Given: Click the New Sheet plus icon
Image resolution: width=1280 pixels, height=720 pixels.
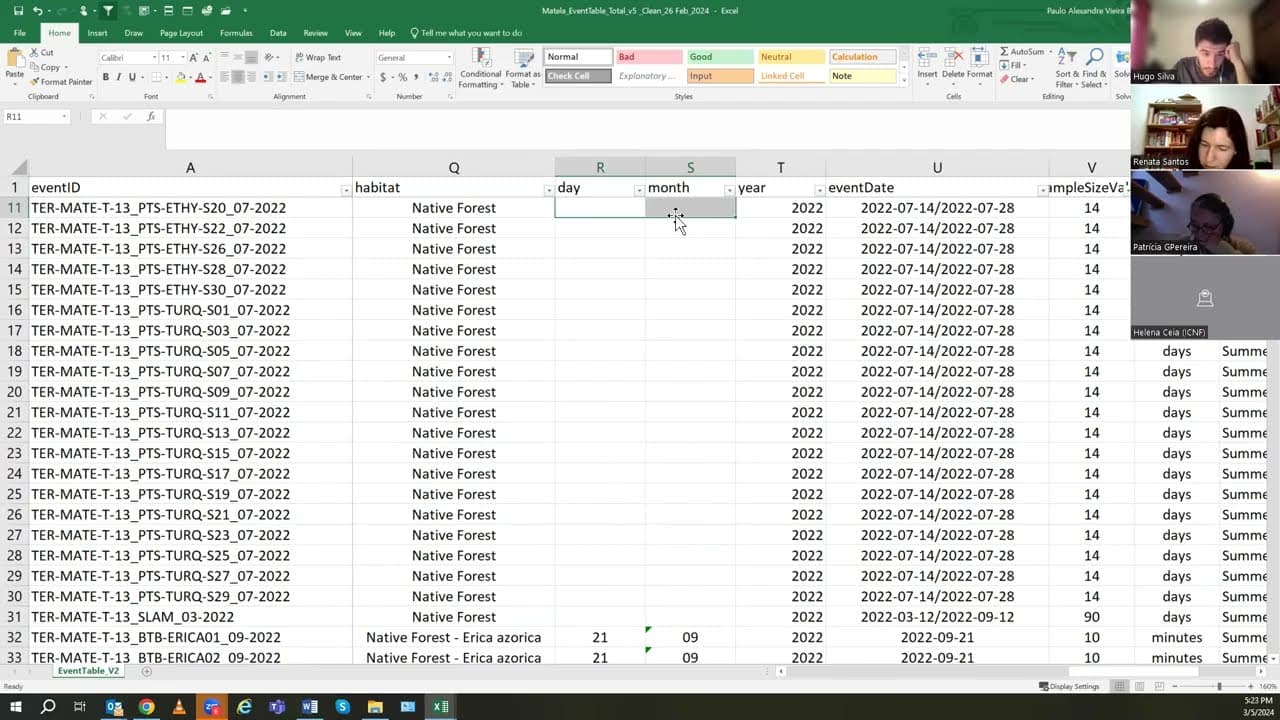Looking at the screenshot, I should pyautogui.click(x=147, y=671).
